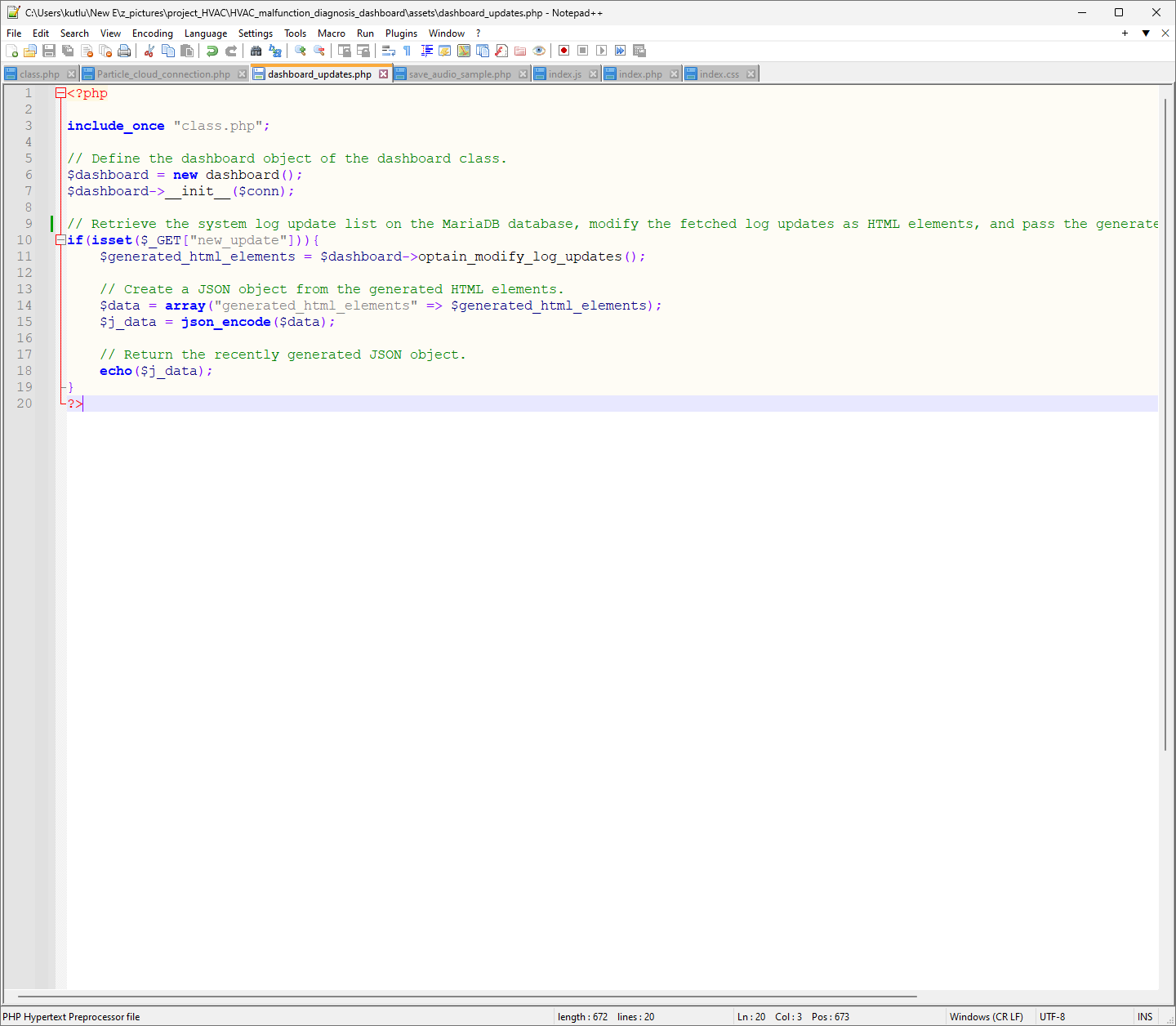Click the Zoom In magnifier icon
The height and width of the screenshot is (1026, 1176).
tap(301, 51)
